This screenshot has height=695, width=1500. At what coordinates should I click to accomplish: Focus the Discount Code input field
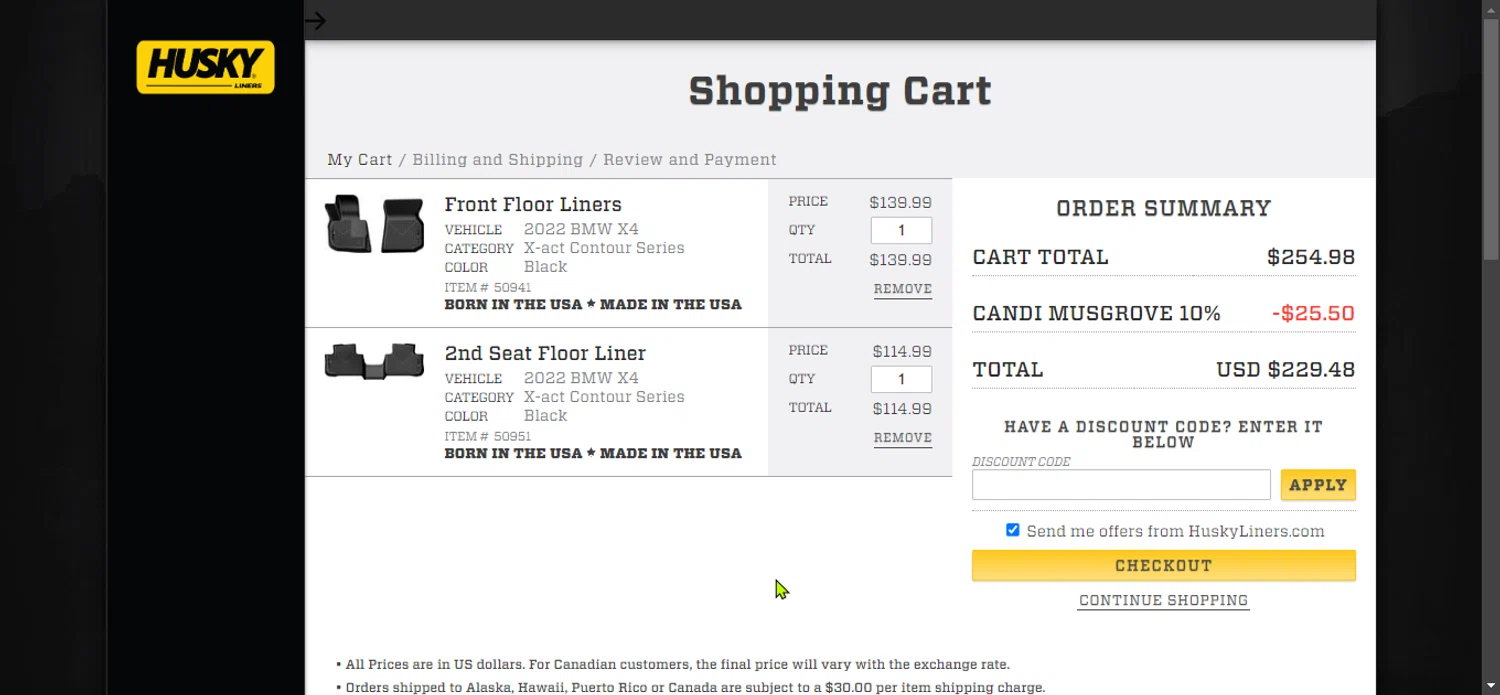tap(1120, 485)
